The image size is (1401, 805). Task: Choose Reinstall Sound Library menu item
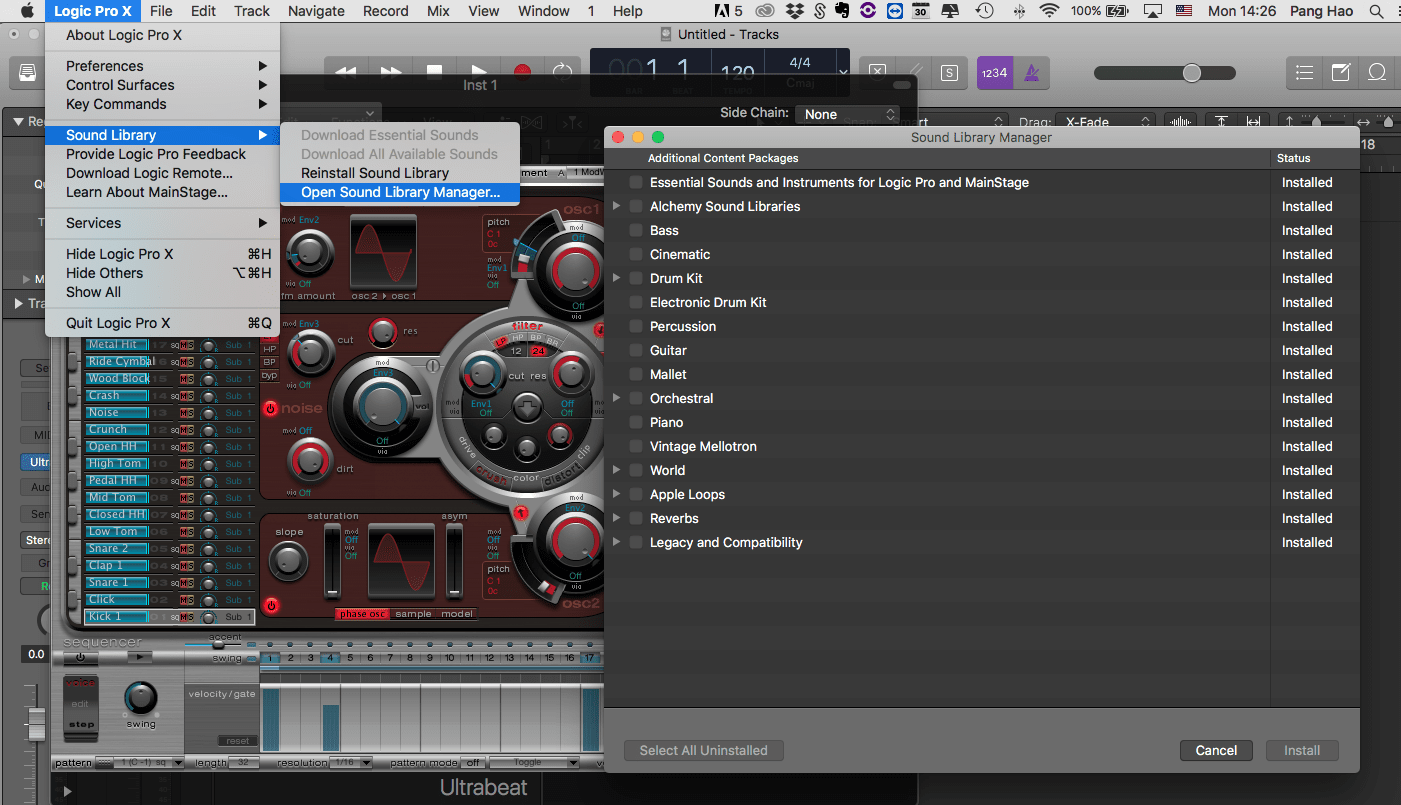(x=400, y=173)
